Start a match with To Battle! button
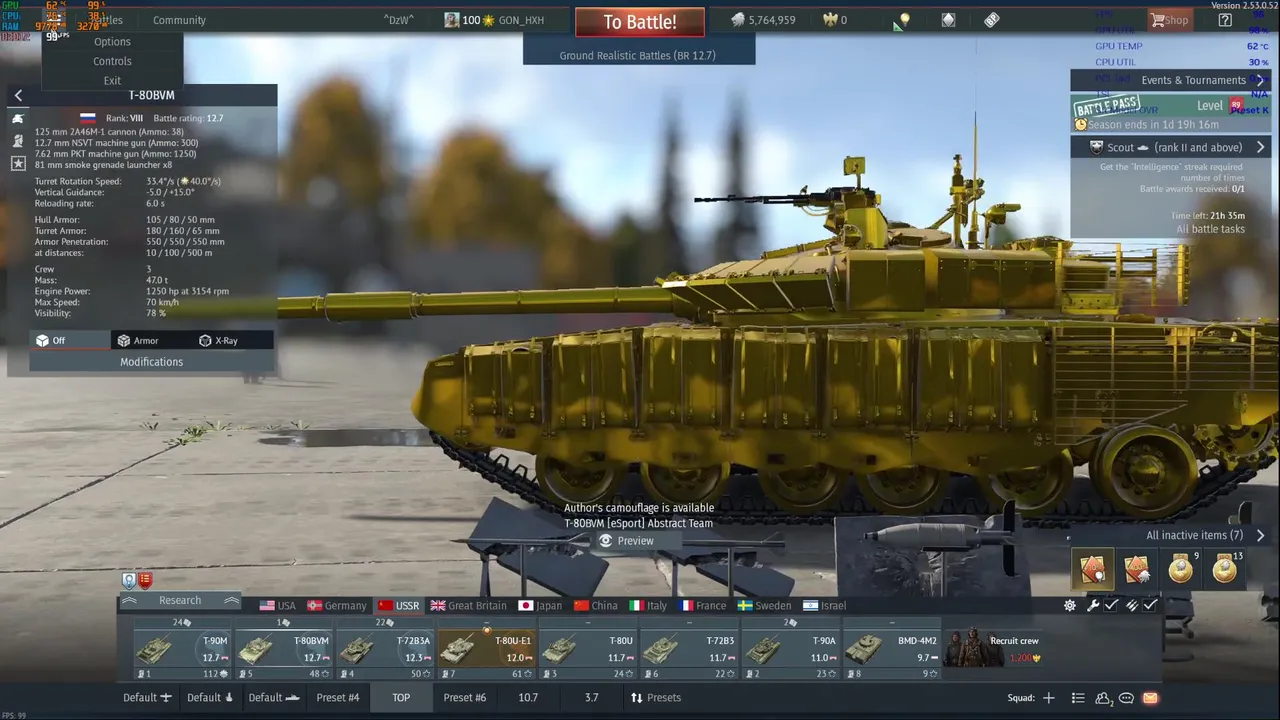 click(640, 22)
